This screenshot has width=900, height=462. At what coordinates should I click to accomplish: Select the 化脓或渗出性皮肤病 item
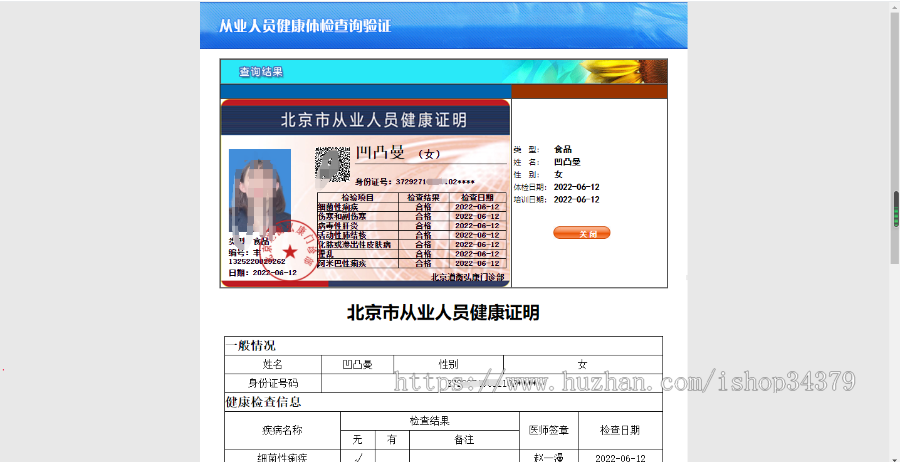(x=354, y=244)
